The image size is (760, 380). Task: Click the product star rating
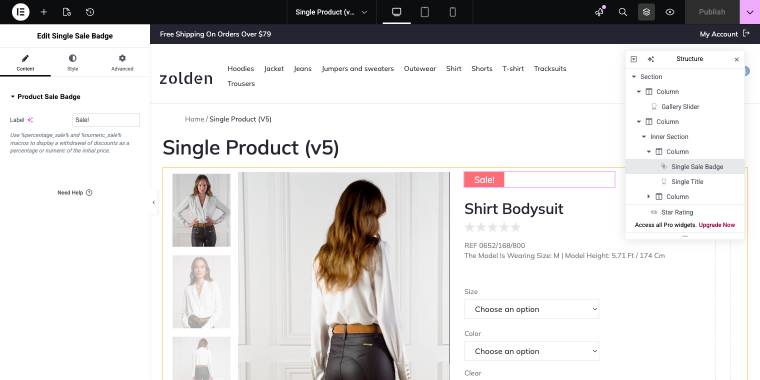492,227
